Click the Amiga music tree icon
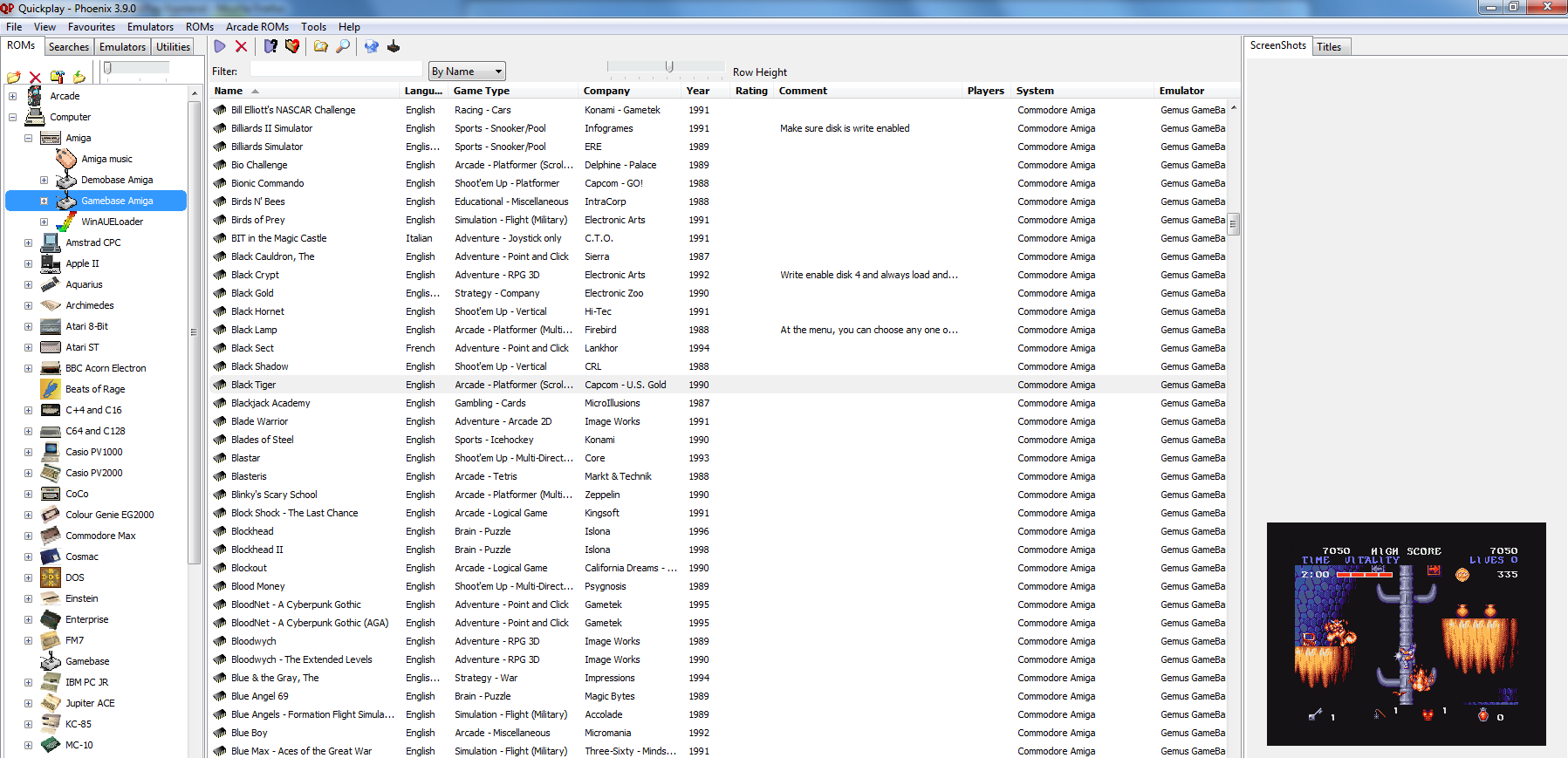Viewport: 1568px width, 758px height. (x=66, y=159)
